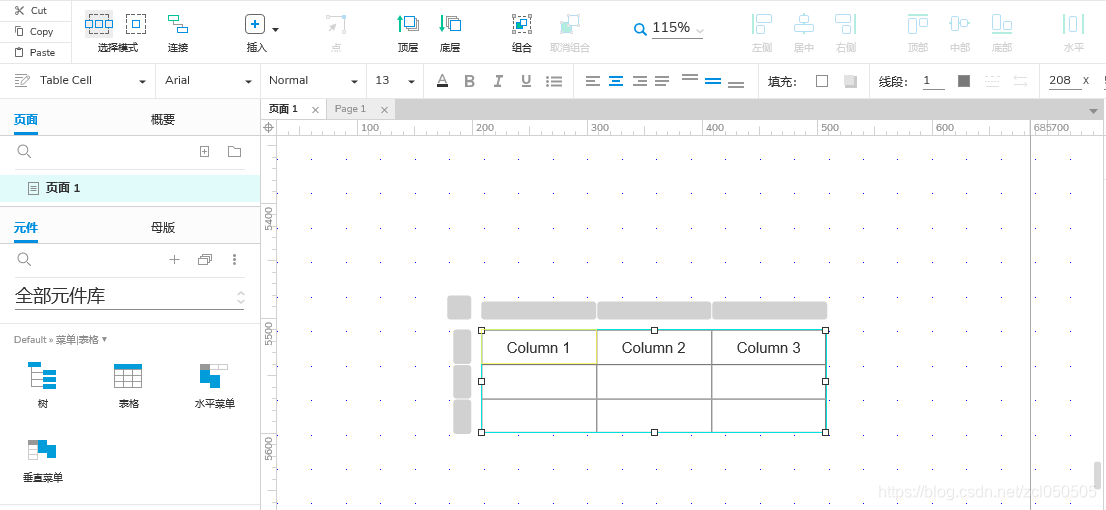Screen dimensions: 1106x510
Task: Bring widget to front with 顶层
Action: [x=408, y=24]
